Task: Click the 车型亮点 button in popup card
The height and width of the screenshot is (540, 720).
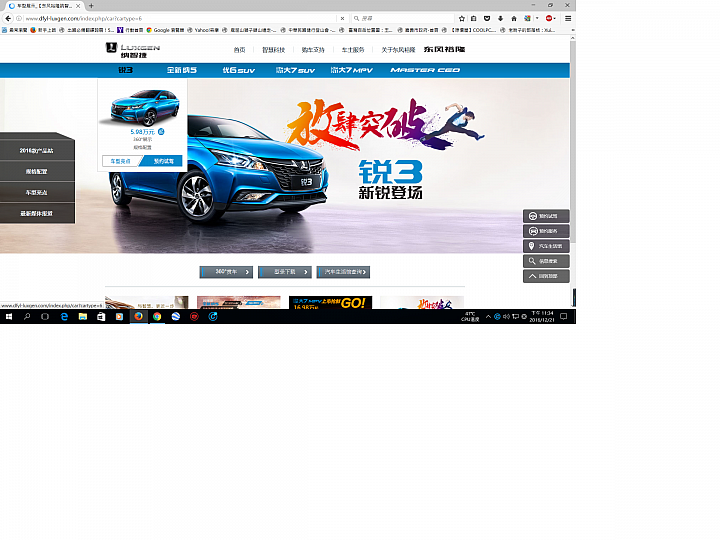Action: 120,161
